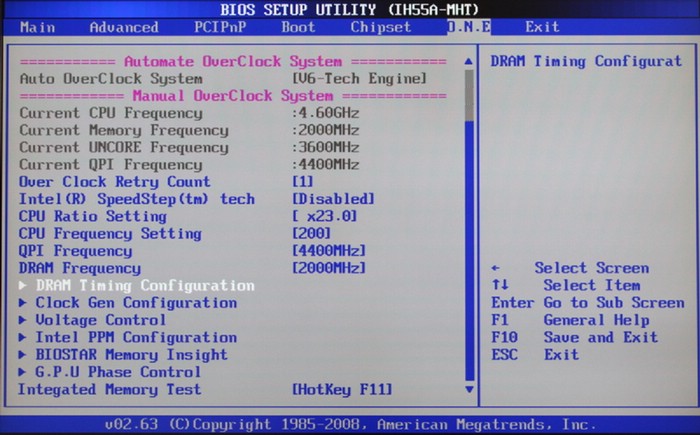Select the DRAM Frequency label
Viewport: 700px width, 435px height.
79,268
